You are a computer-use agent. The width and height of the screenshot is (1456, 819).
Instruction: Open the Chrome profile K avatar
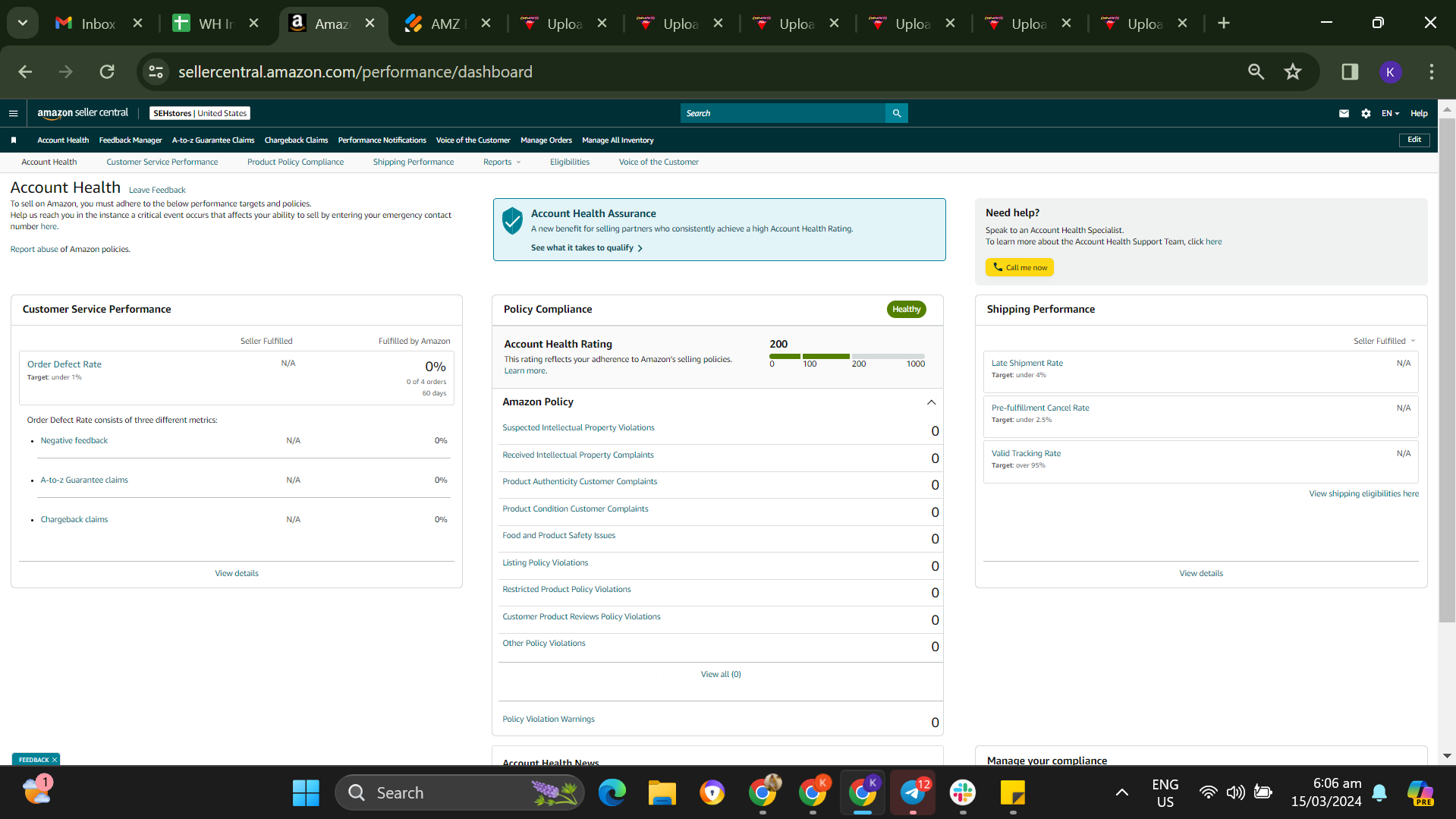pyautogui.click(x=1390, y=72)
